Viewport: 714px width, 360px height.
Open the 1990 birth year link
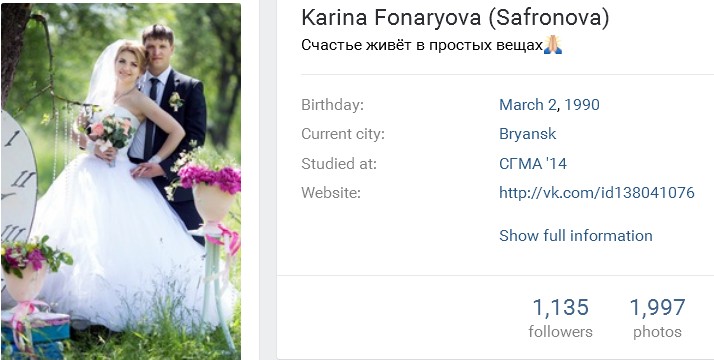coord(581,105)
